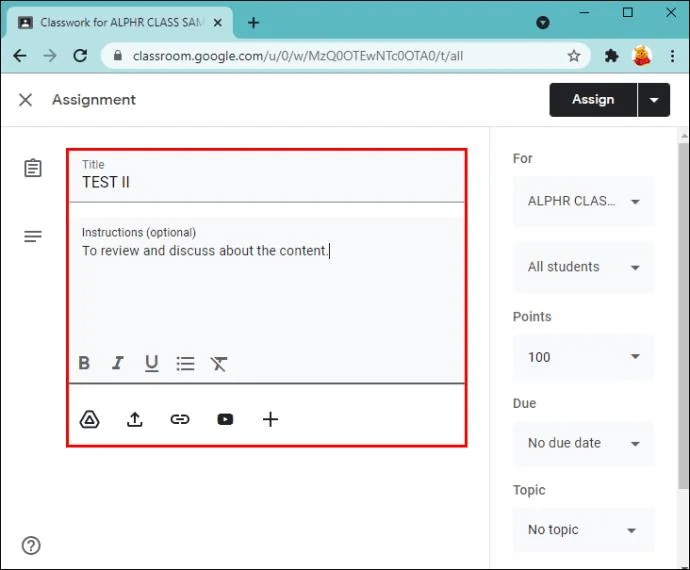
Task: Open the ALPHR CLAS... class dropdown
Action: [584, 201]
